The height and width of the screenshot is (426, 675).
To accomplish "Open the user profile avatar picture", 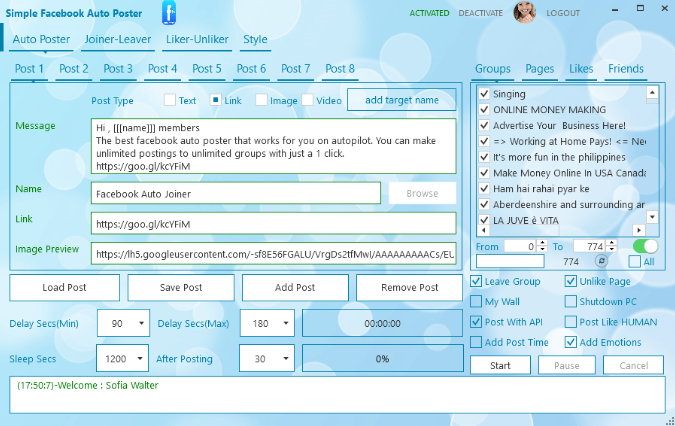I will 524,12.
